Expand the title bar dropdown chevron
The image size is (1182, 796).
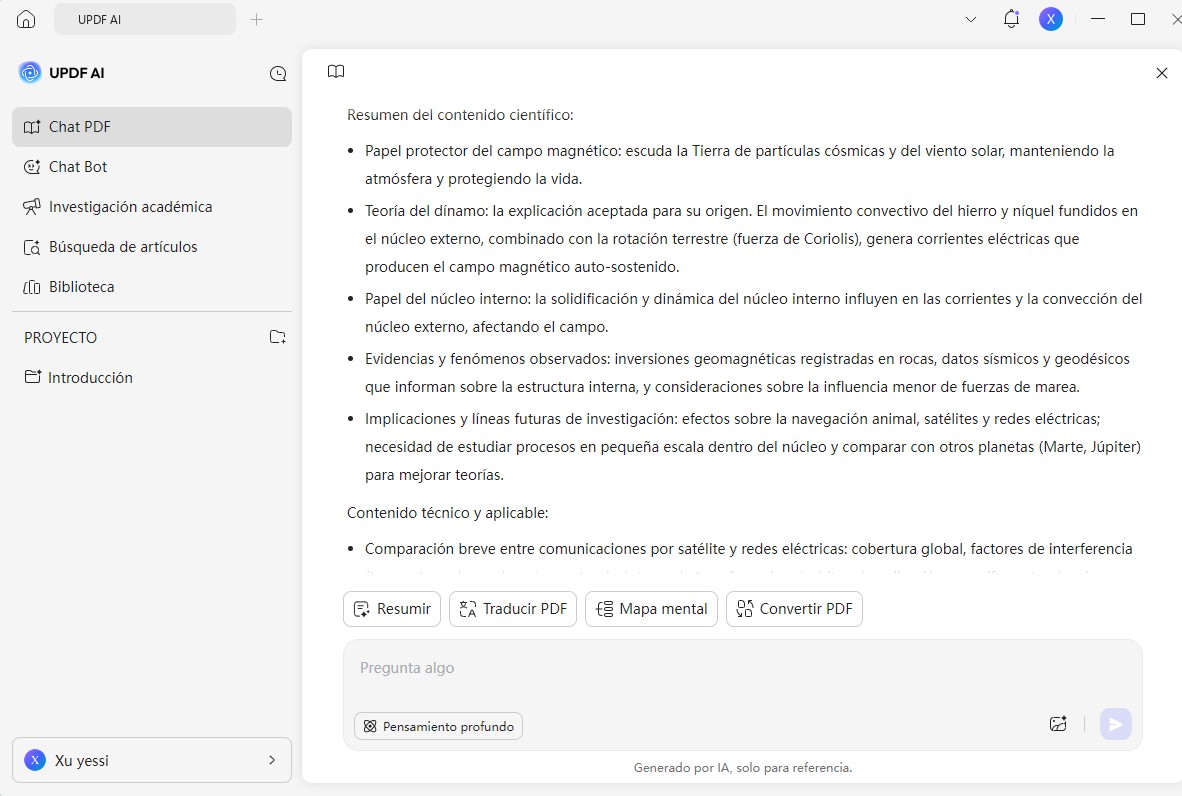(971, 20)
